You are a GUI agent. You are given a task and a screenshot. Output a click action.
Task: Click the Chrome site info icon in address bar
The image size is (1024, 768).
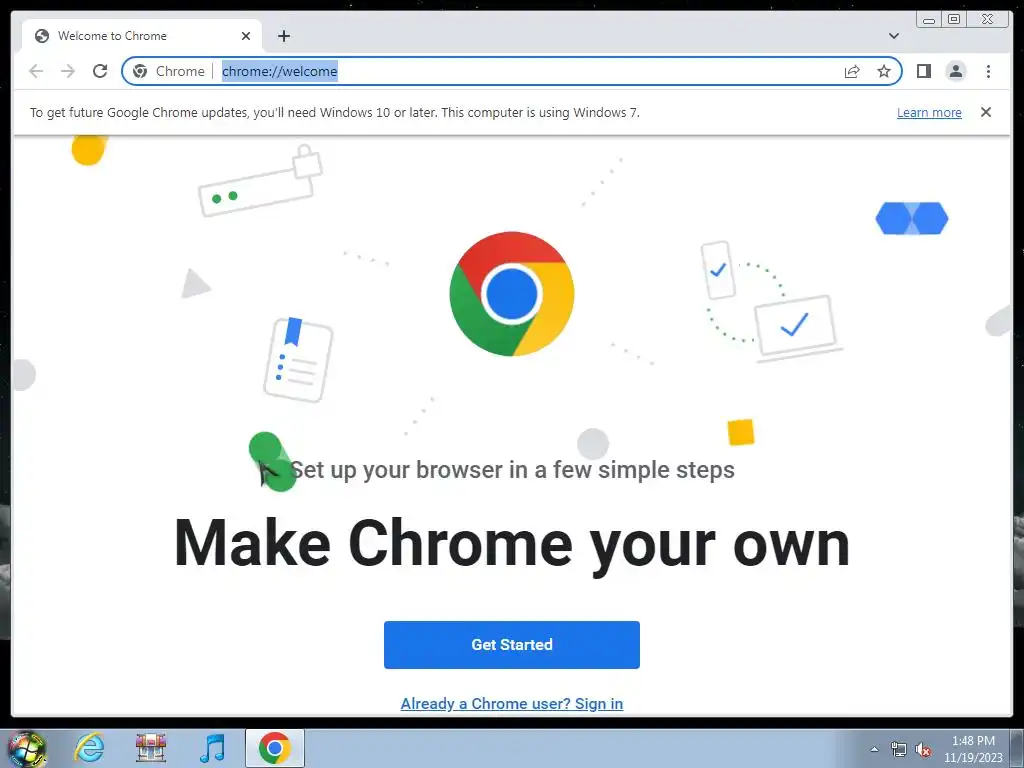tap(140, 71)
